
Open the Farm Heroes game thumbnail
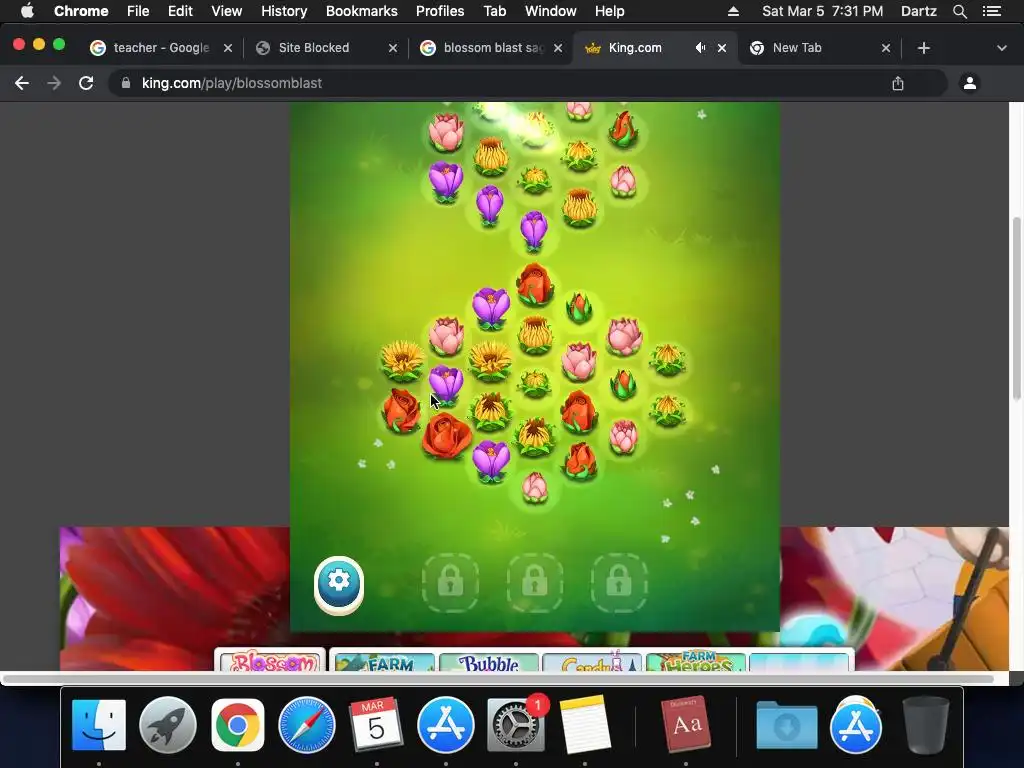[696, 661]
